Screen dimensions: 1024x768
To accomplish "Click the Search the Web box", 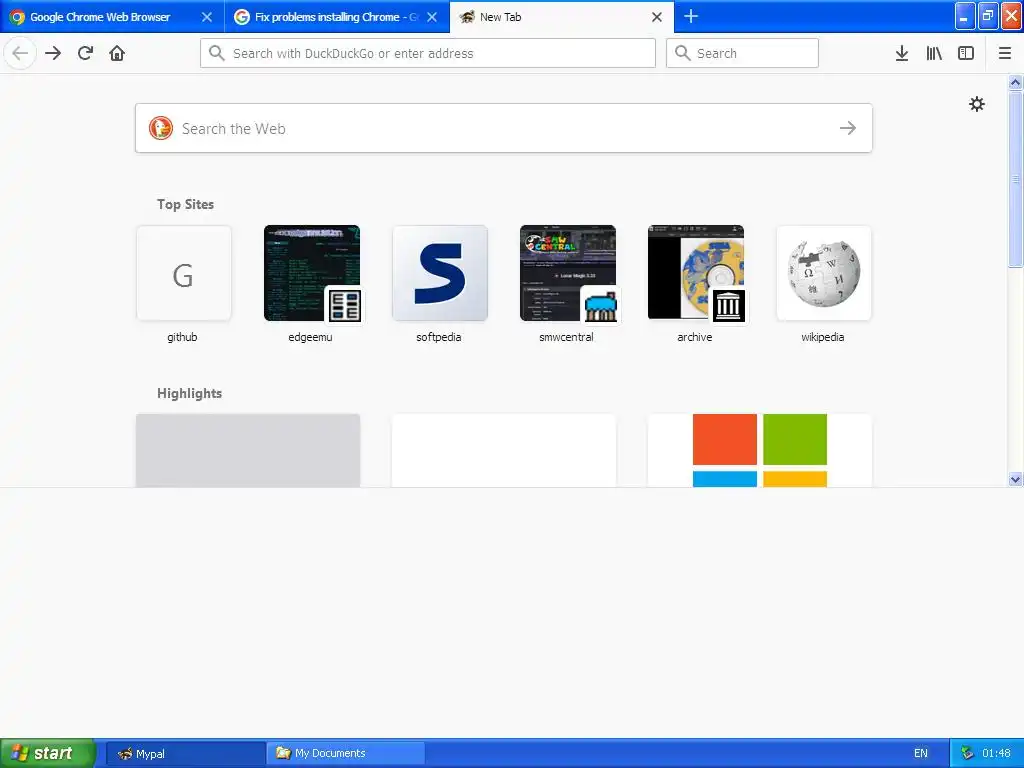I will [504, 128].
